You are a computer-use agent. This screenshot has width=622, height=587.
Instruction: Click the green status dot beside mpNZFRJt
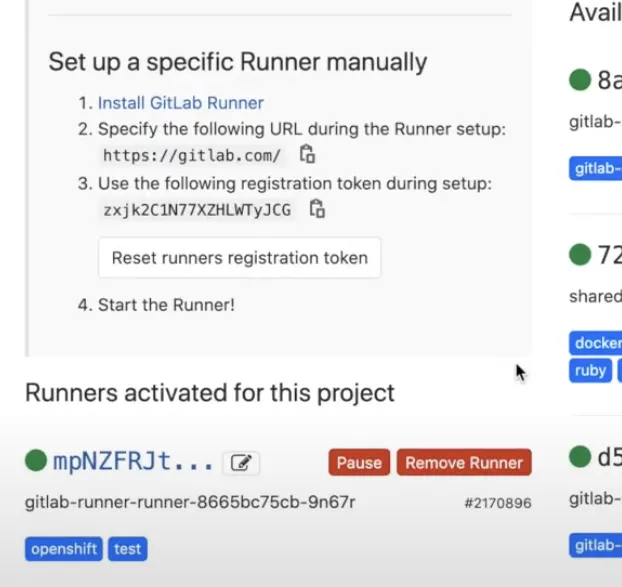[36, 461]
